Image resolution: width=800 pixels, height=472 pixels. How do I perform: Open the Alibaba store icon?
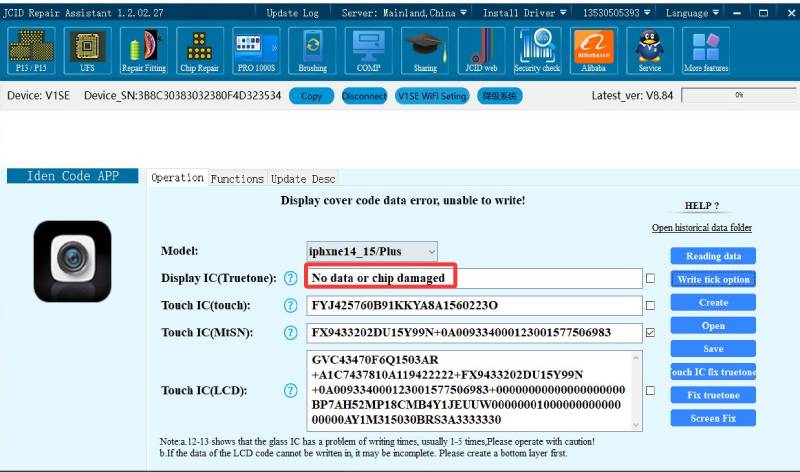tap(593, 51)
